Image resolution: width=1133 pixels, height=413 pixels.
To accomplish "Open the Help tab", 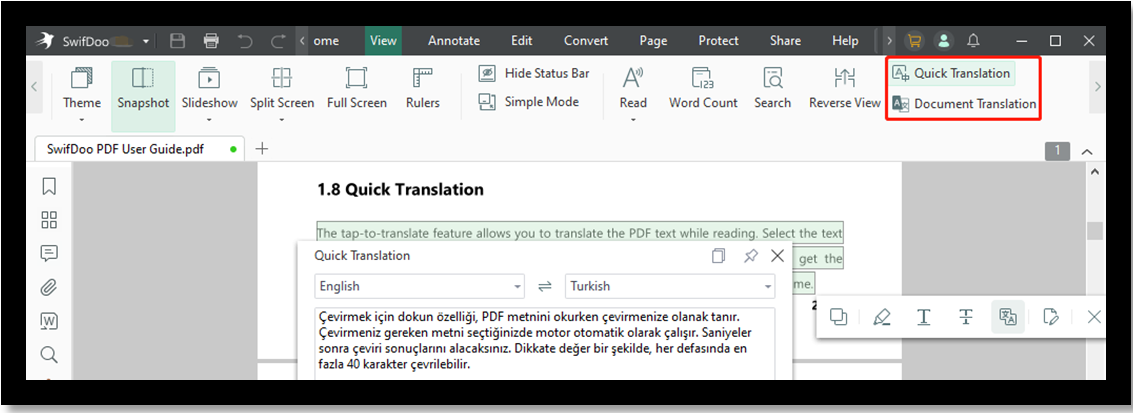I will 845,40.
